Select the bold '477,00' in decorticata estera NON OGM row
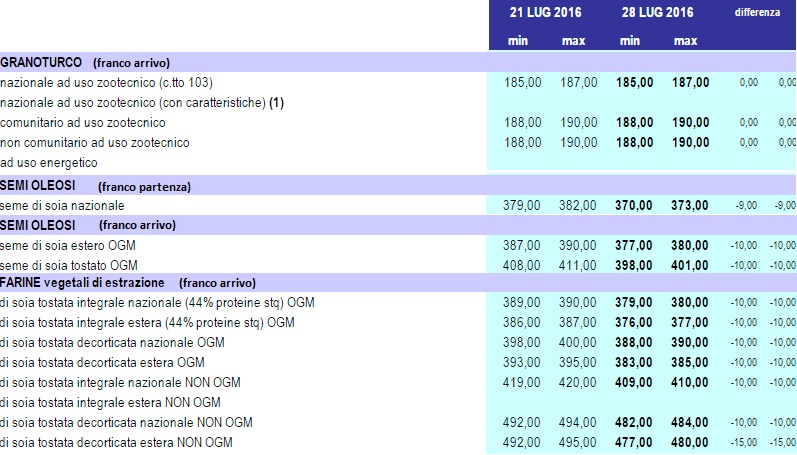Screen dimensions: 797x455 click(x=633, y=442)
